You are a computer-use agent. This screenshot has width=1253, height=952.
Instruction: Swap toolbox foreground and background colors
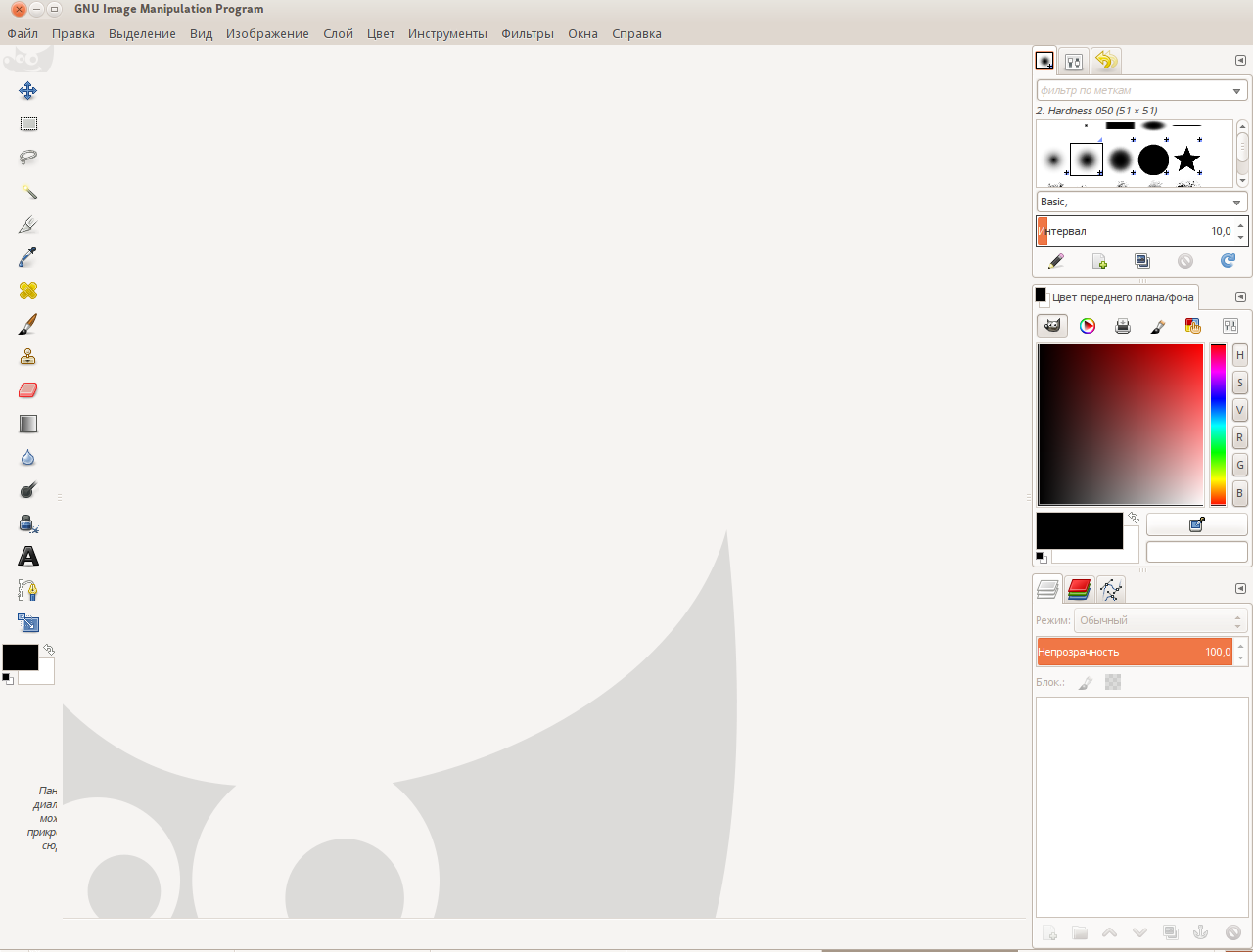pyautogui.click(x=49, y=649)
